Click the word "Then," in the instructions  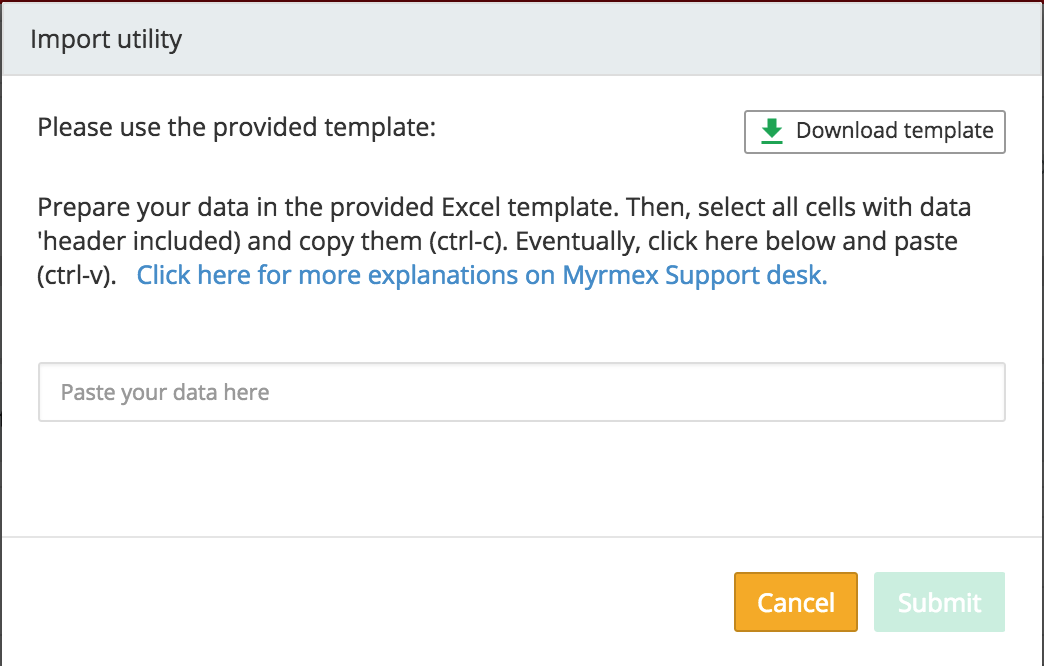(x=662, y=208)
